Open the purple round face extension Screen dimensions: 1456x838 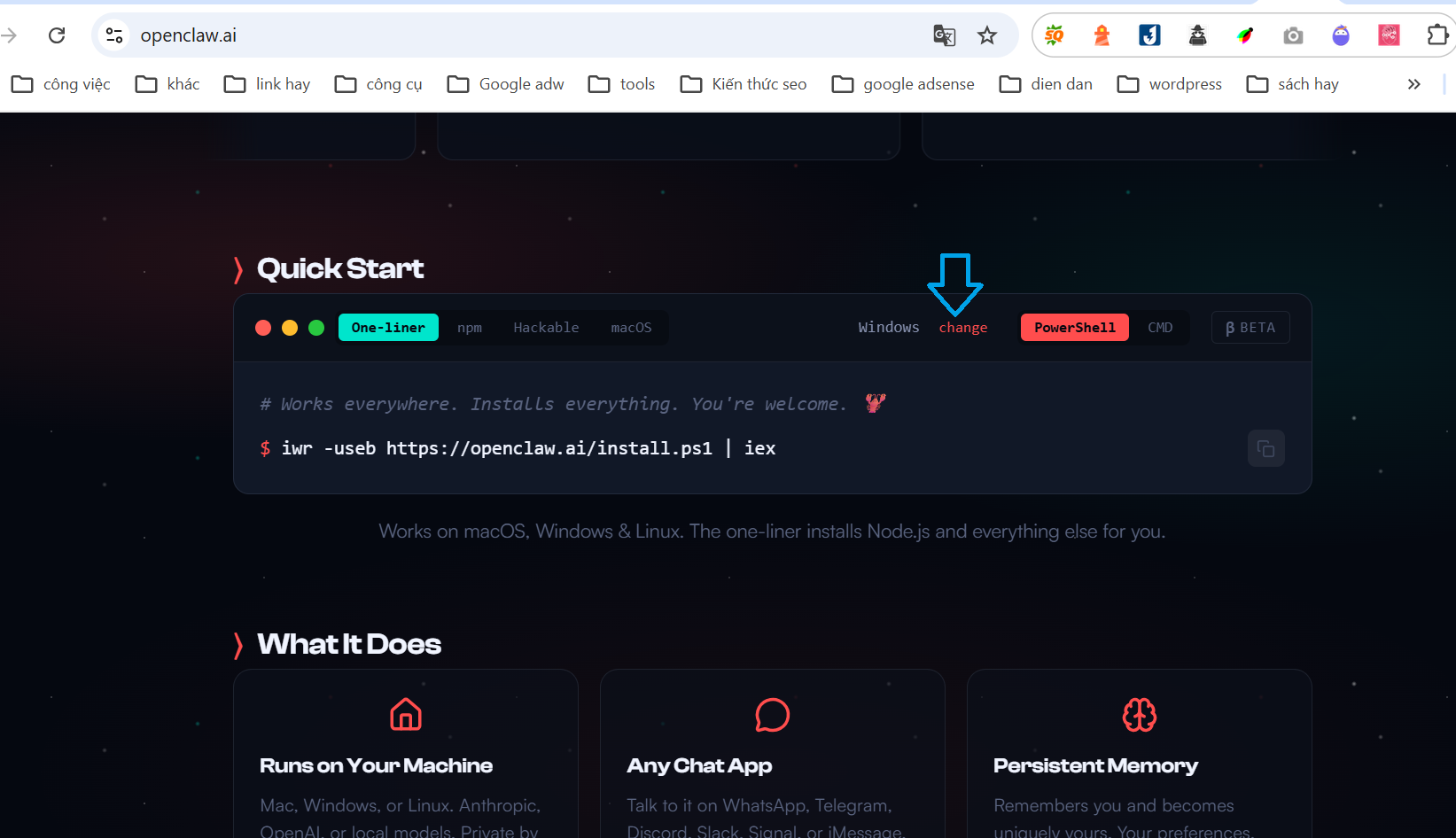pyautogui.click(x=1341, y=35)
